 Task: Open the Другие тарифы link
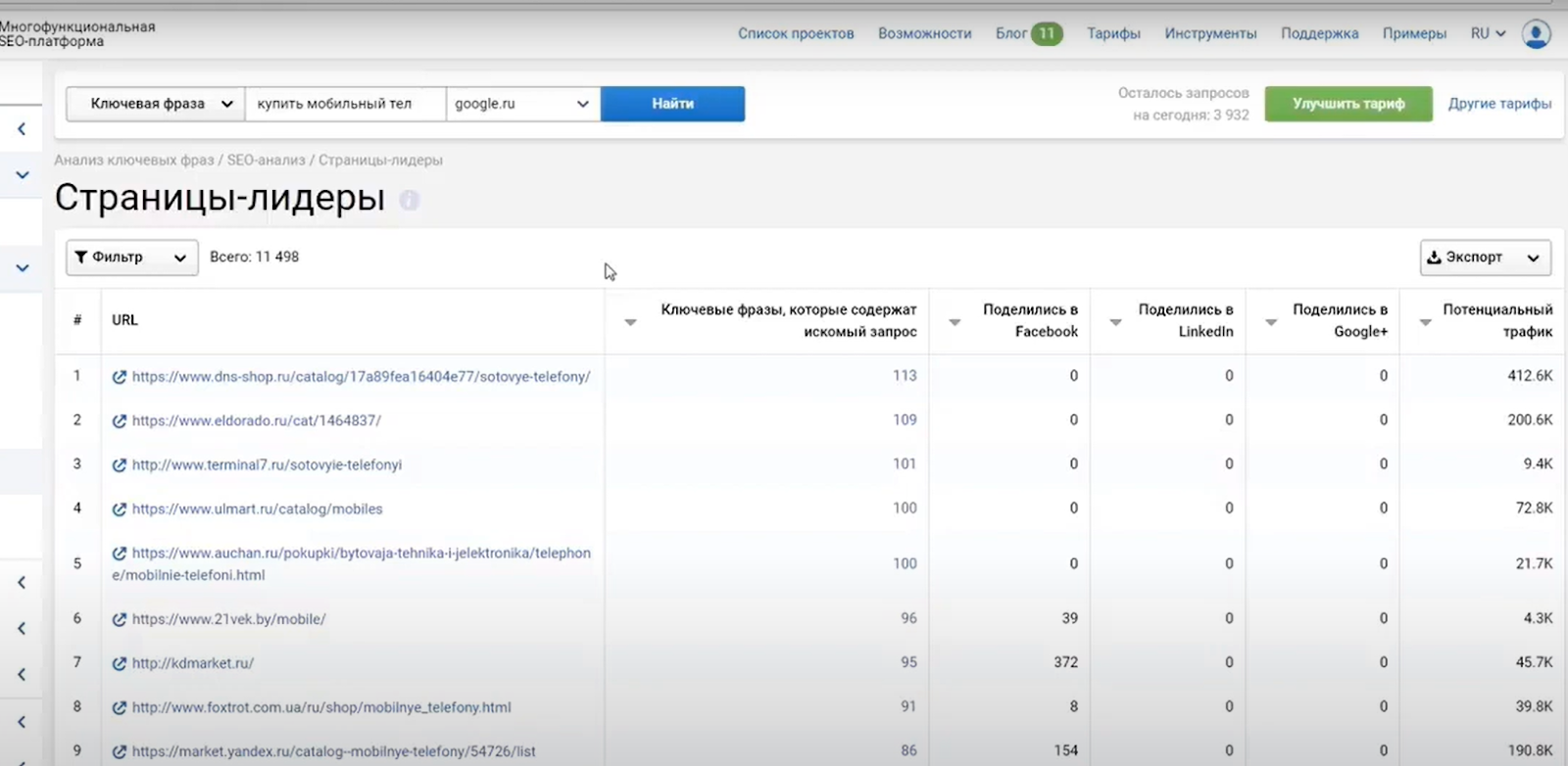tap(1499, 104)
